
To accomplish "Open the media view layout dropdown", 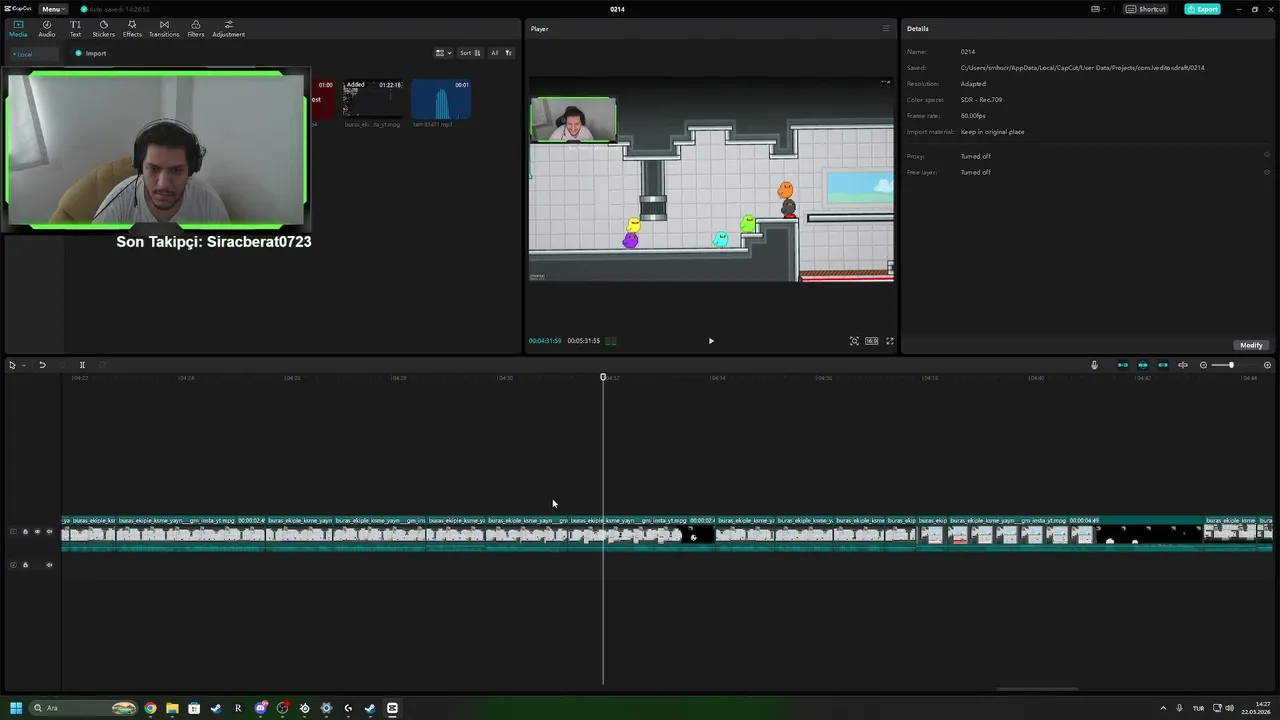I will click(x=444, y=53).
